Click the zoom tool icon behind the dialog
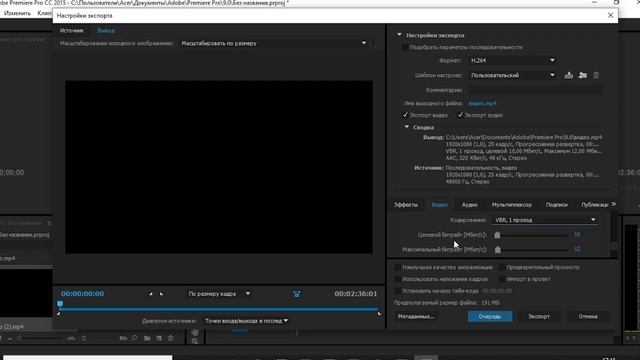 [195, 341]
